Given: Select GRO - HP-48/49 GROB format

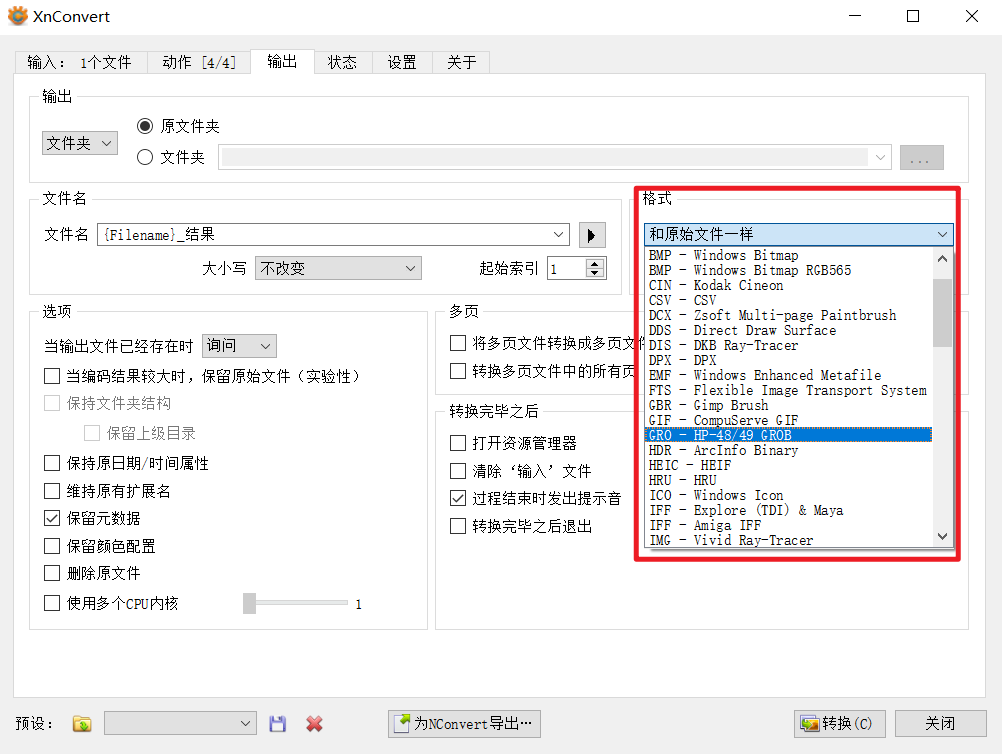Looking at the screenshot, I should [789, 435].
